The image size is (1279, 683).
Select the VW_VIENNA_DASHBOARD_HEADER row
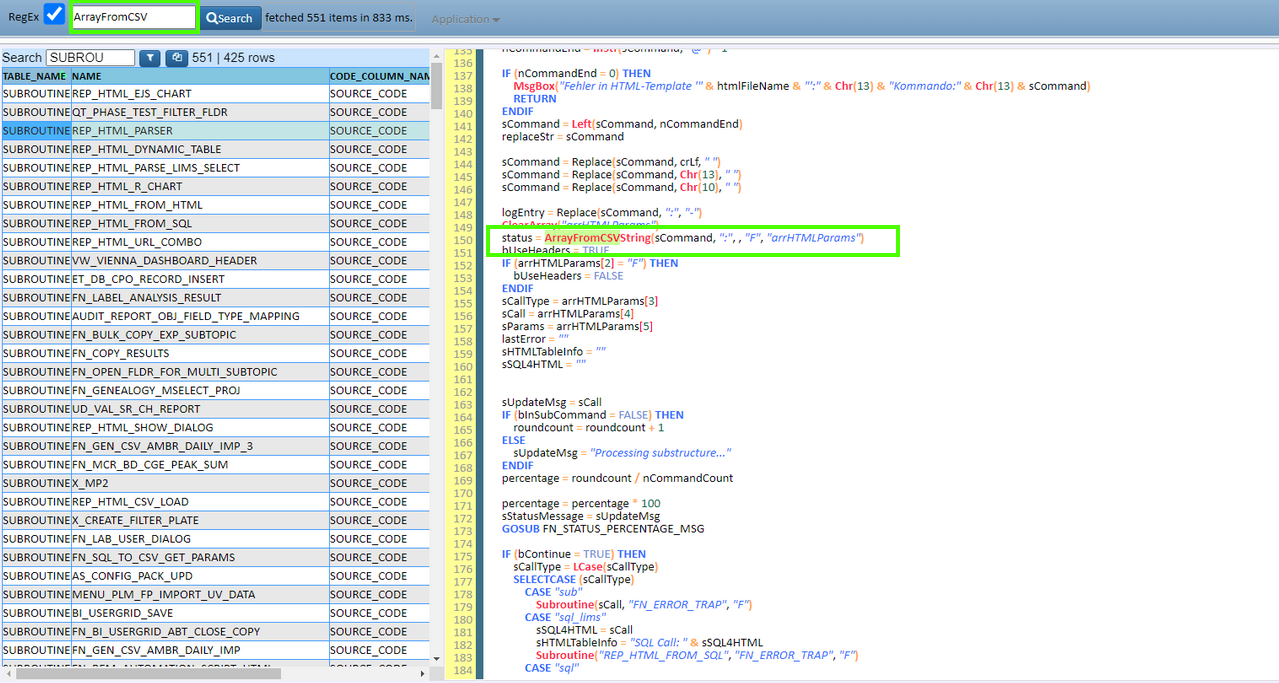pos(198,261)
